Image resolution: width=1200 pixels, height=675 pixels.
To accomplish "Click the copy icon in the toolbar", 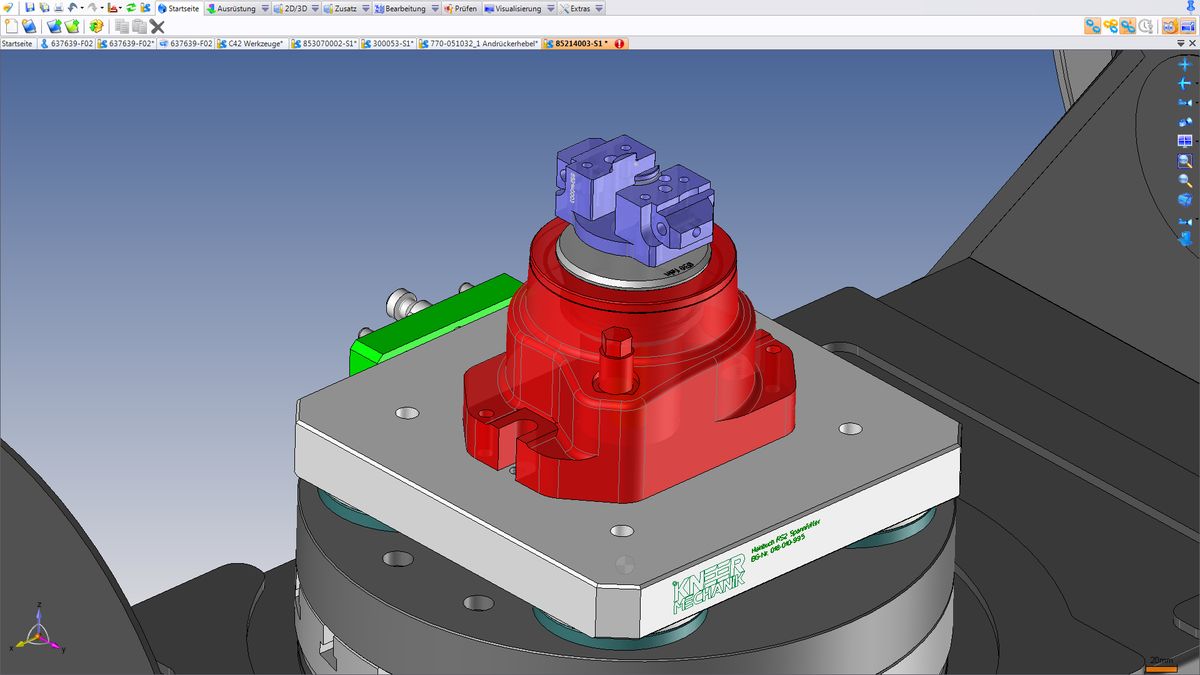I will (122, 26).
